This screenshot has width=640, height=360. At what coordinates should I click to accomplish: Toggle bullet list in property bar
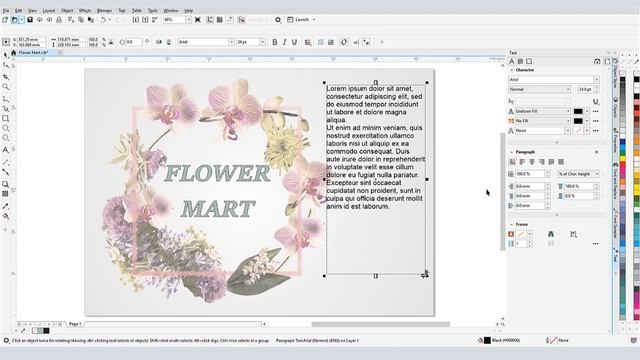click(x=321, y=42)
